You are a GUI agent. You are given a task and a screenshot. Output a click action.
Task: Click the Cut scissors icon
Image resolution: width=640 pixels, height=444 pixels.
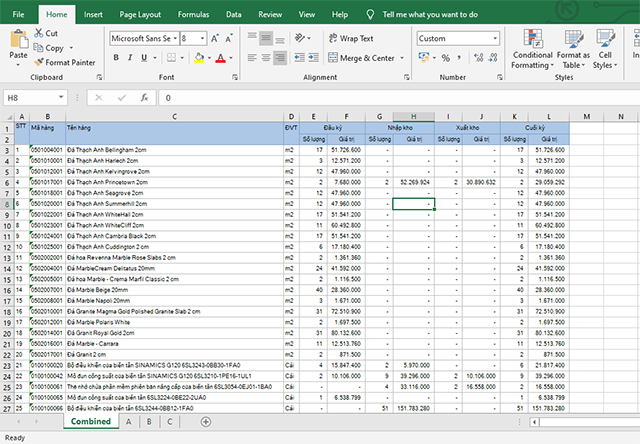pyautogui.click(x=38, y=33)
